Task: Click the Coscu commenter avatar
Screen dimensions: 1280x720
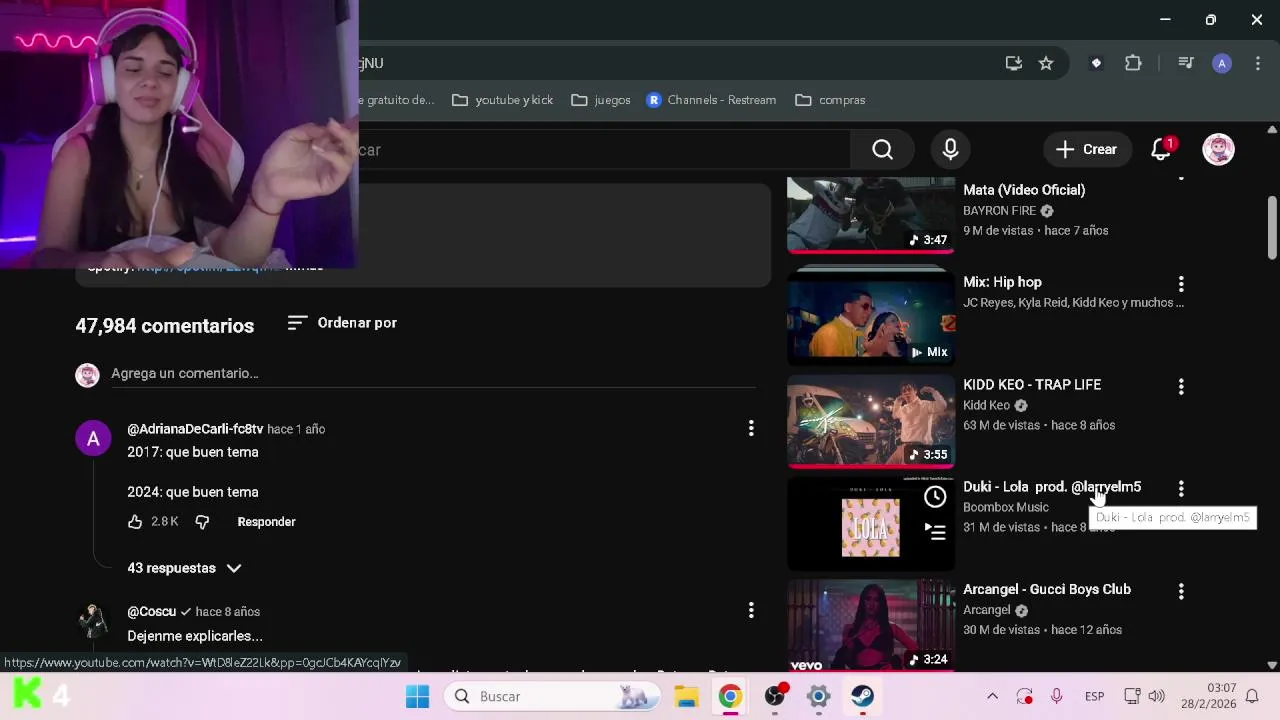Action: click(x=93, y=620)
